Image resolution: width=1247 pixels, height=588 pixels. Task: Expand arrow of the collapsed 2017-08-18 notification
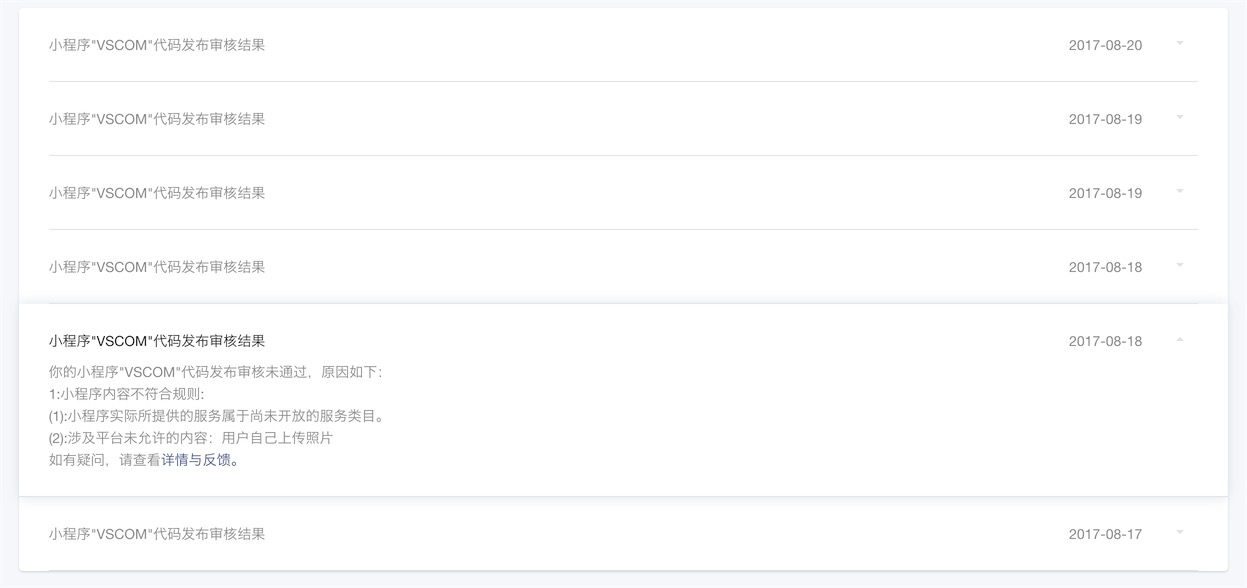(x=1180, y=265)
